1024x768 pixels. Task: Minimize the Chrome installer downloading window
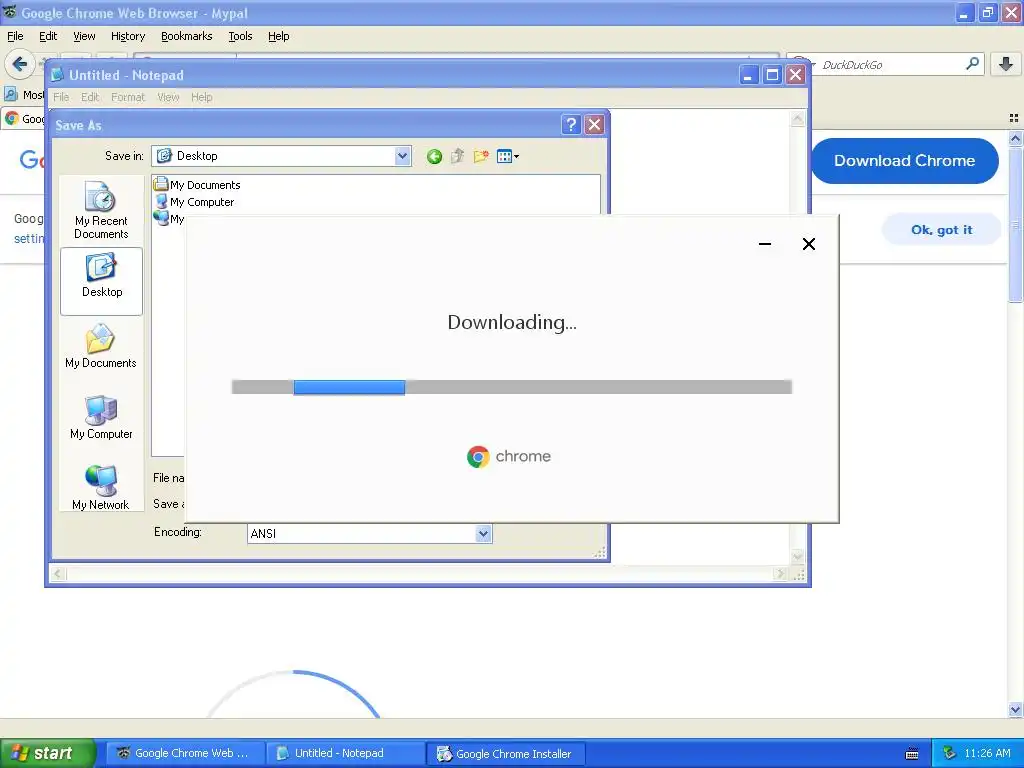[x=765, y=244]
